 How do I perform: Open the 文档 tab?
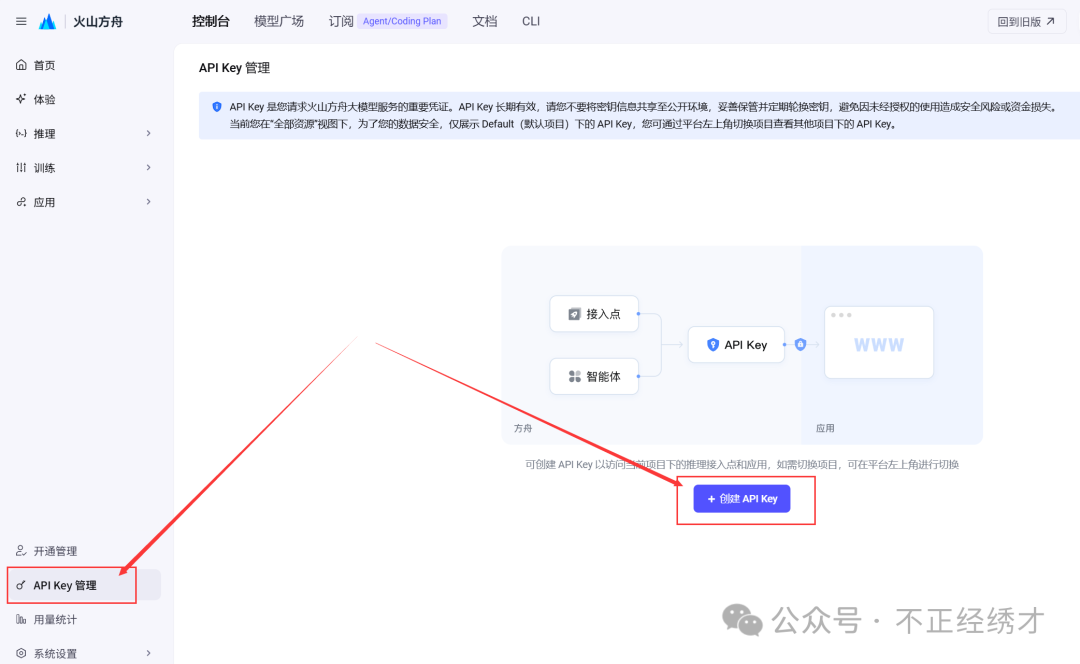click(485, 21)
